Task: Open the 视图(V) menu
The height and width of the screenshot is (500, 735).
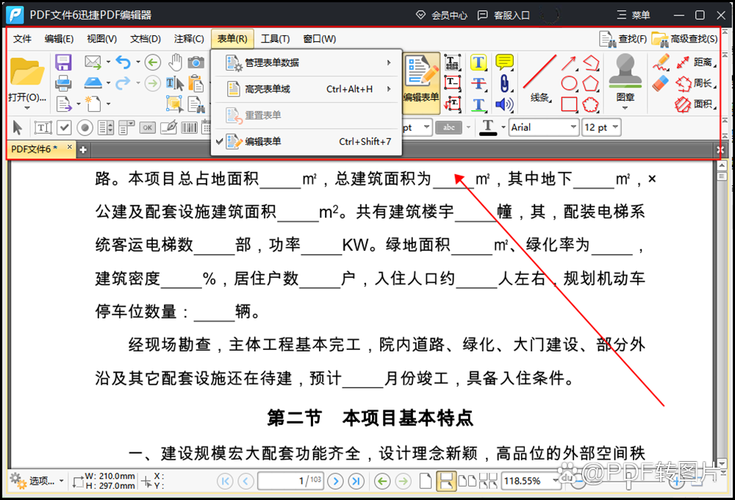Action: tap(102, 39)
